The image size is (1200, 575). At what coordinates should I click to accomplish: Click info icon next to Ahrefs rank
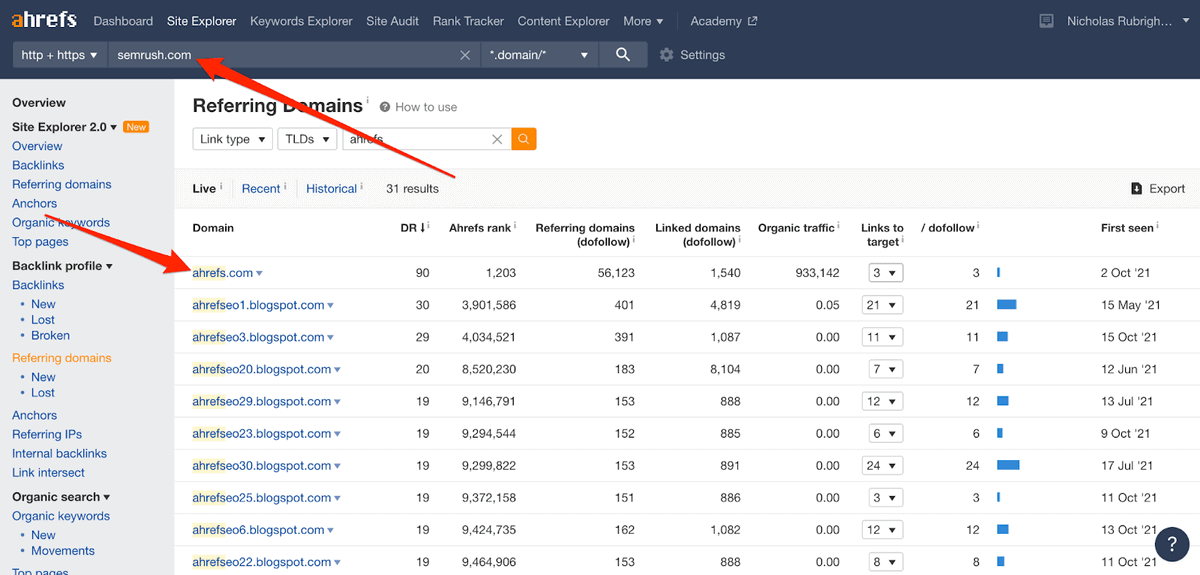click(516, 227)
